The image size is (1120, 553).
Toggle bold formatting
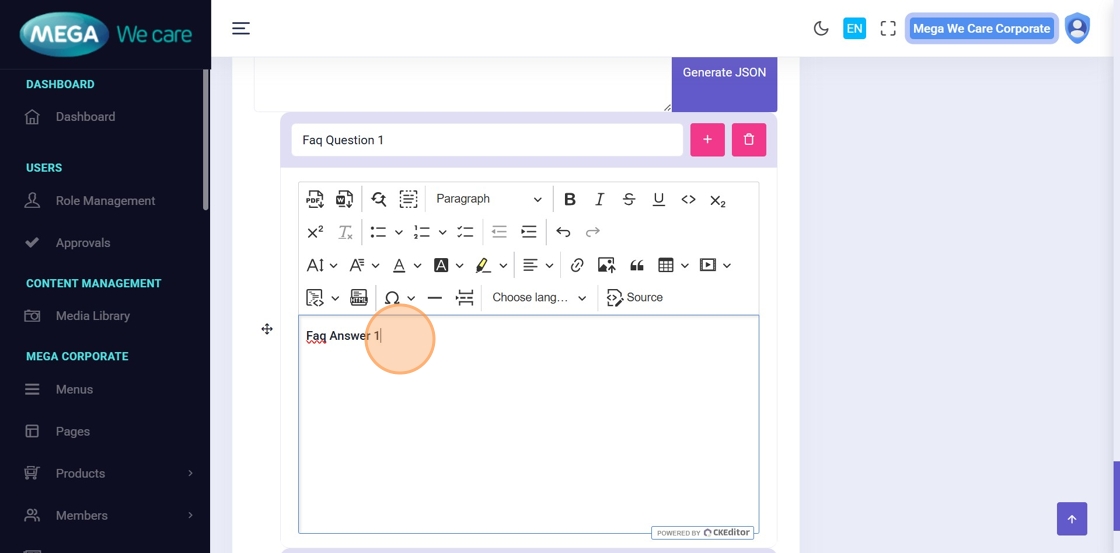pos(570,199)
